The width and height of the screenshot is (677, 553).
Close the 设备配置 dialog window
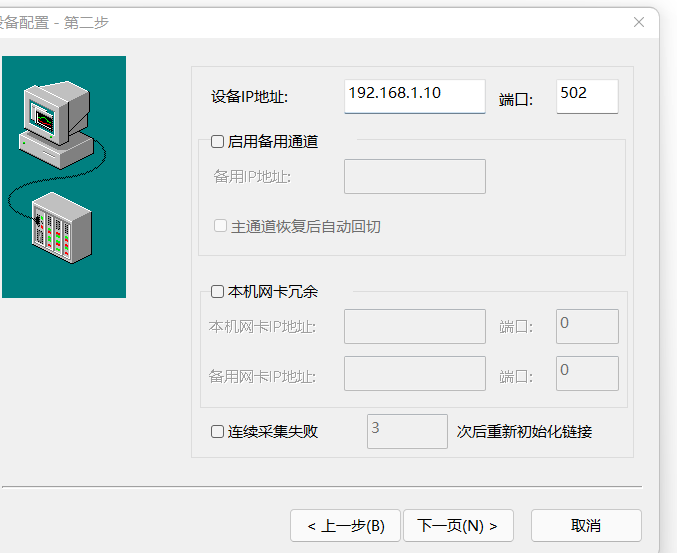tap(639, 22)
